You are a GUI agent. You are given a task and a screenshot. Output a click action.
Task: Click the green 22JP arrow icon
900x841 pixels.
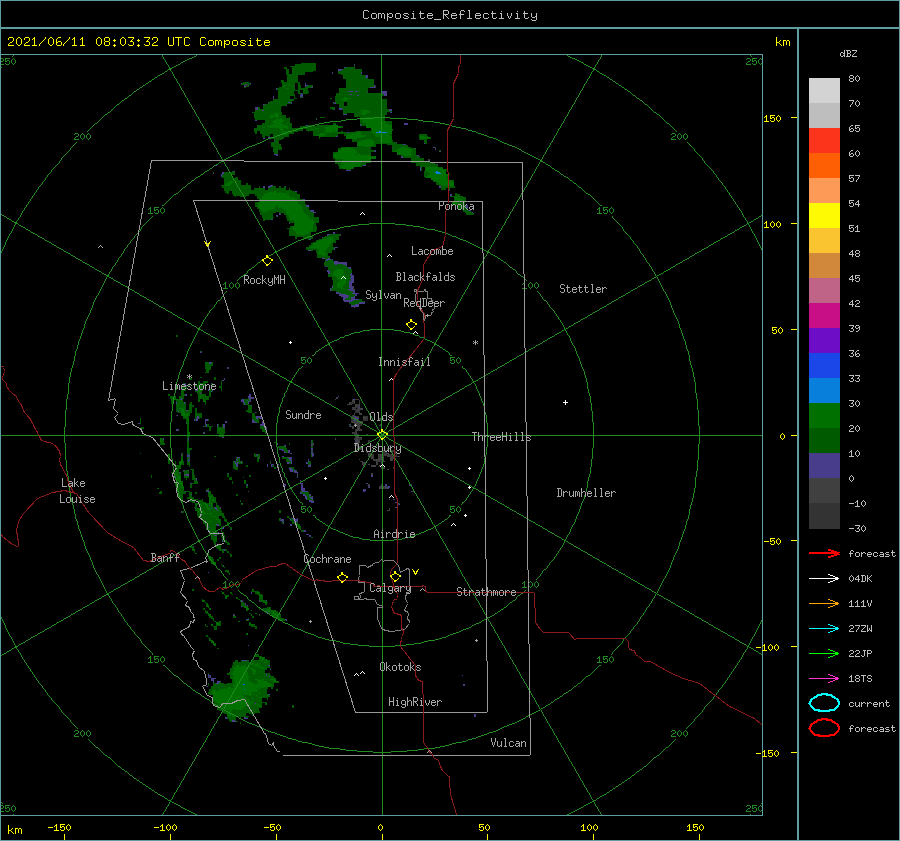[824, 653]
